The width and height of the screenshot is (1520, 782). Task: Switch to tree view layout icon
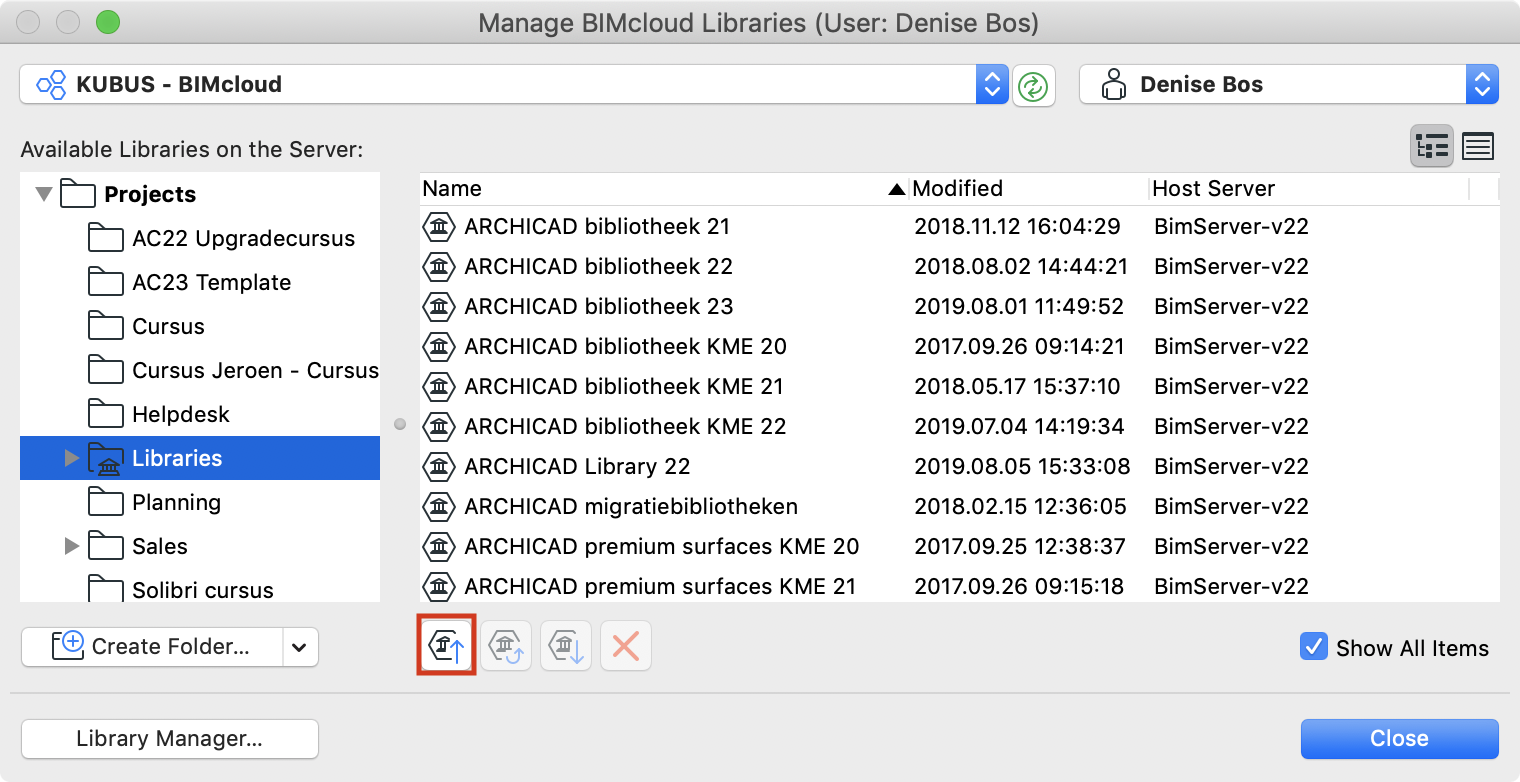(x=1432, y=147)
